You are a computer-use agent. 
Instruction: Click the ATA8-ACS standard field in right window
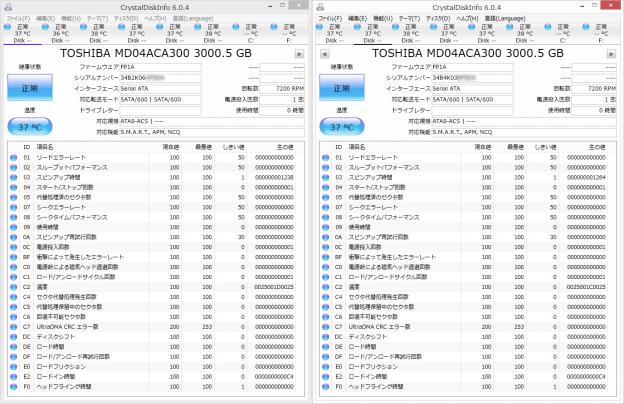tap(524, 121)
